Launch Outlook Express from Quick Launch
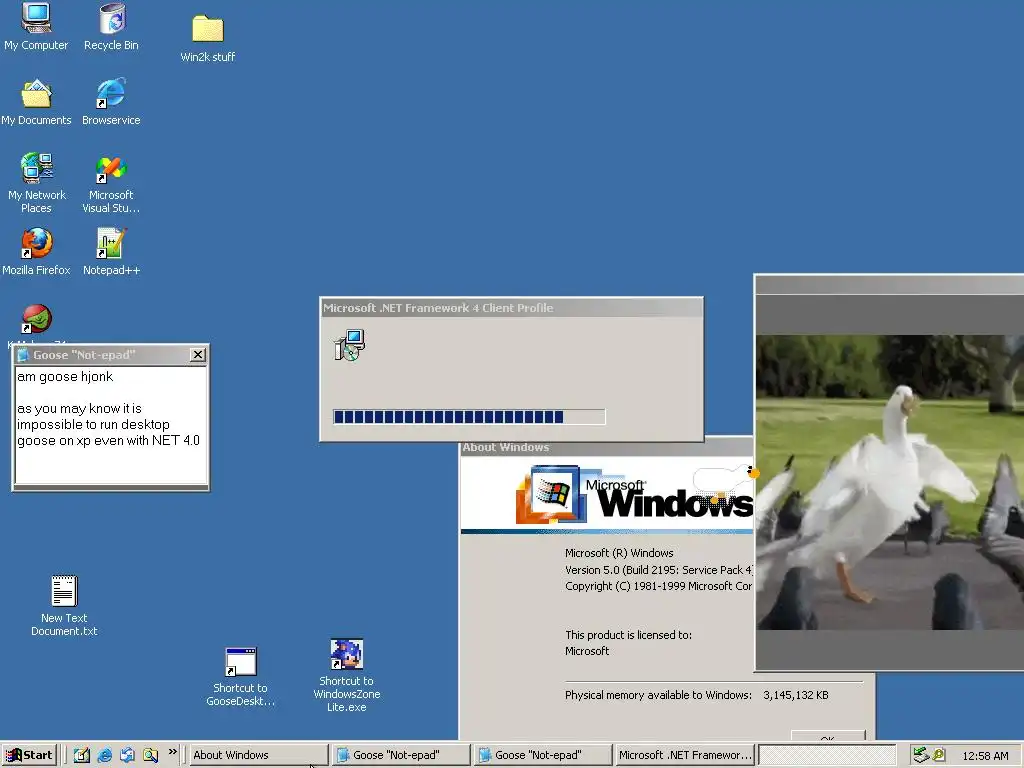This screenshot has height=768, width=1024. click(x=127, y=755)
